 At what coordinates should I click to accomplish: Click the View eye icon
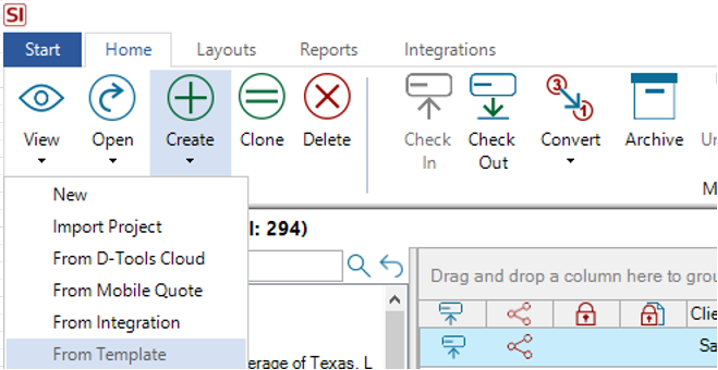[41, 98]
